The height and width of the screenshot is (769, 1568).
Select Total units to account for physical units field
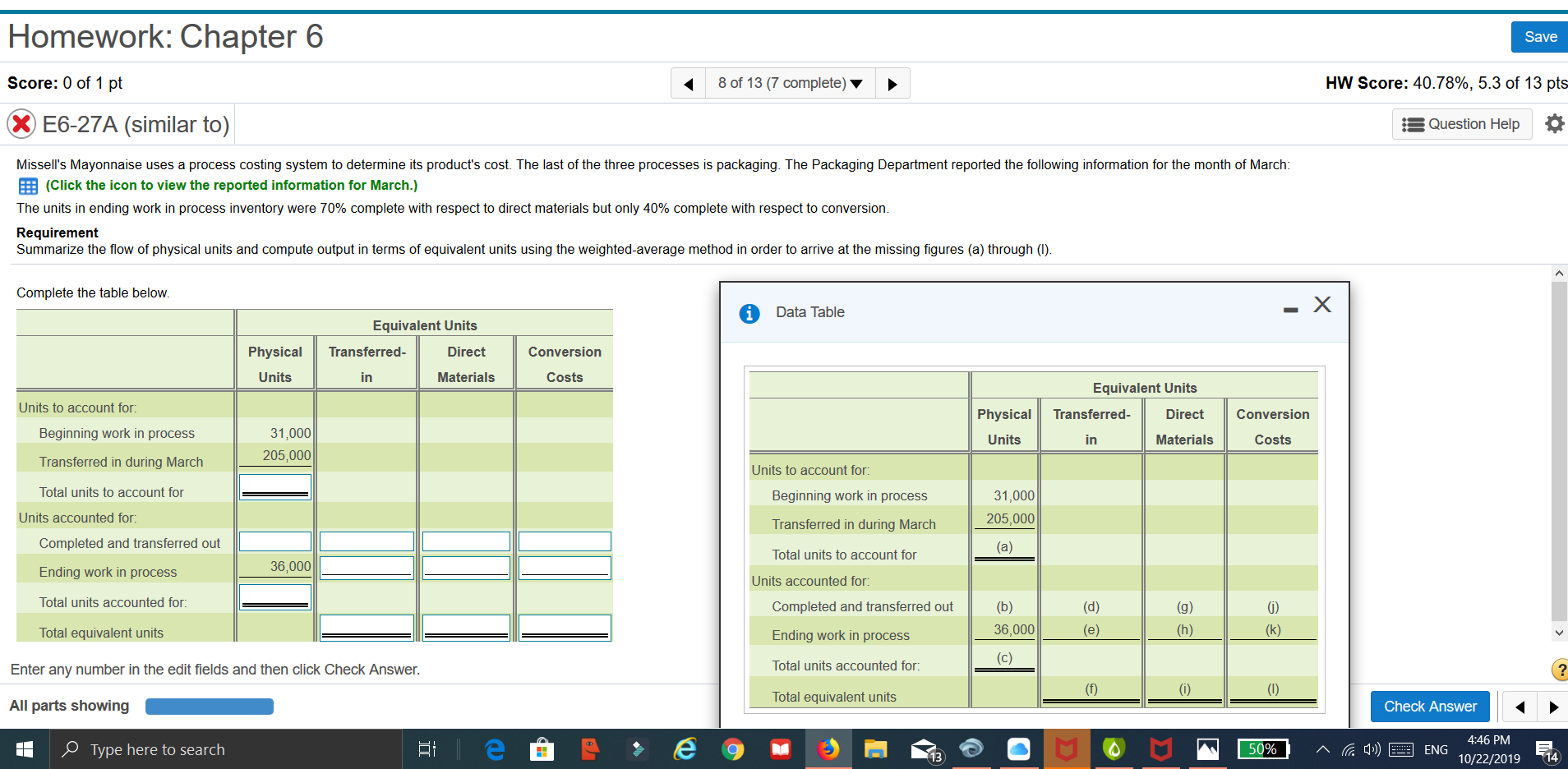click(x=275, y=487)
